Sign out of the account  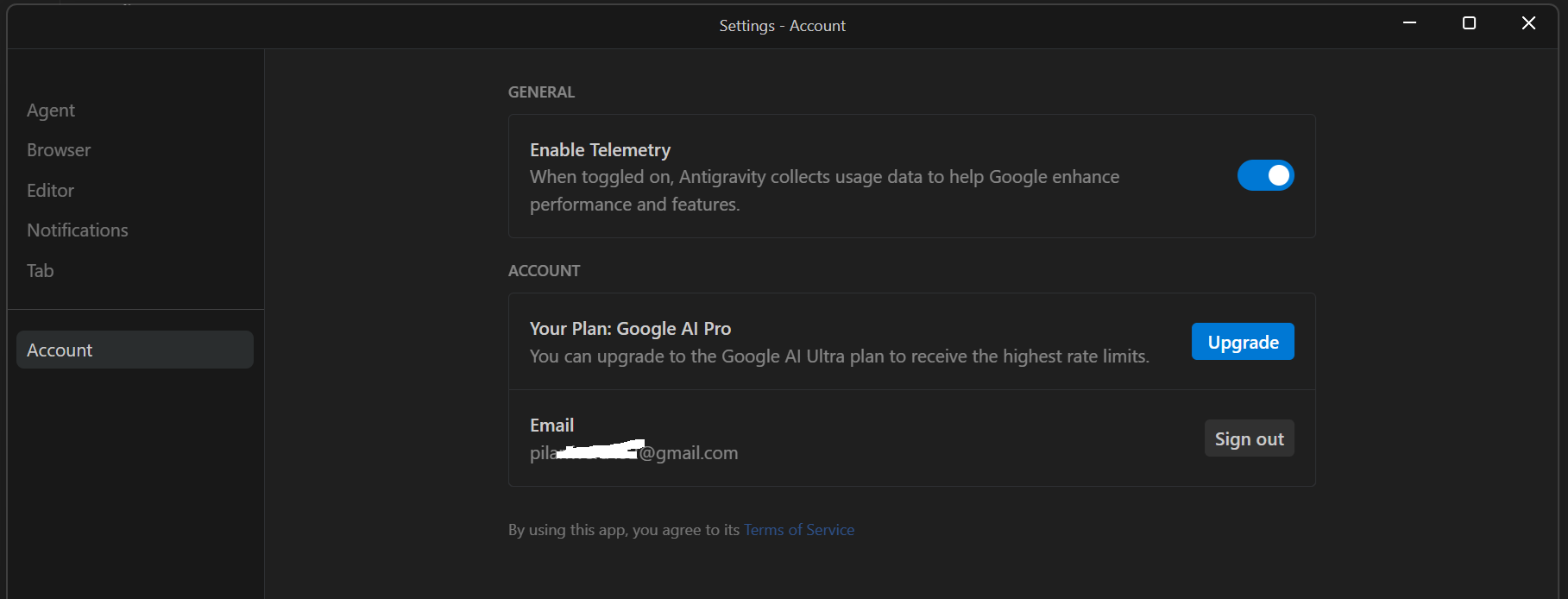tap(1249, 438)
